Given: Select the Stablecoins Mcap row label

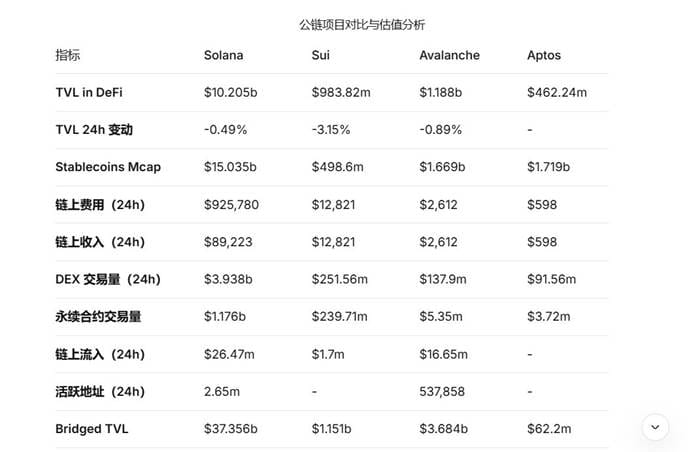Looking at the screenshot, I should click(x=108, y=167).
